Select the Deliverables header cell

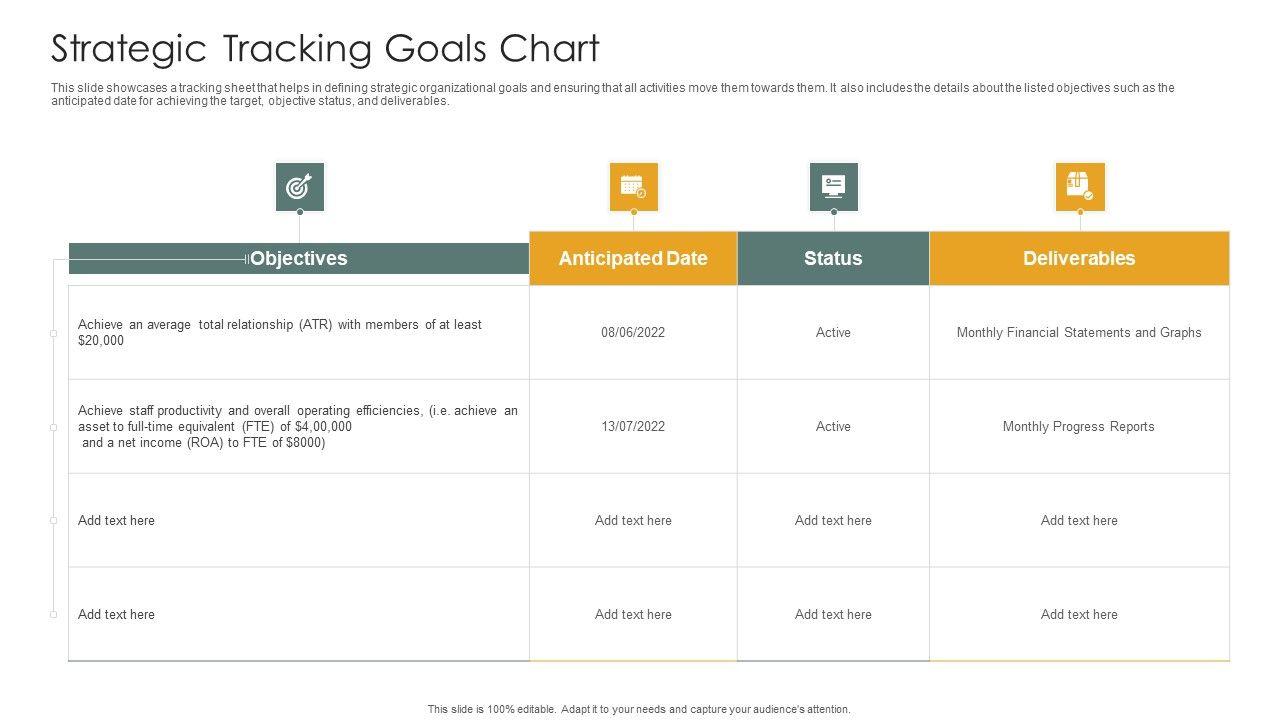point(1079,258)
